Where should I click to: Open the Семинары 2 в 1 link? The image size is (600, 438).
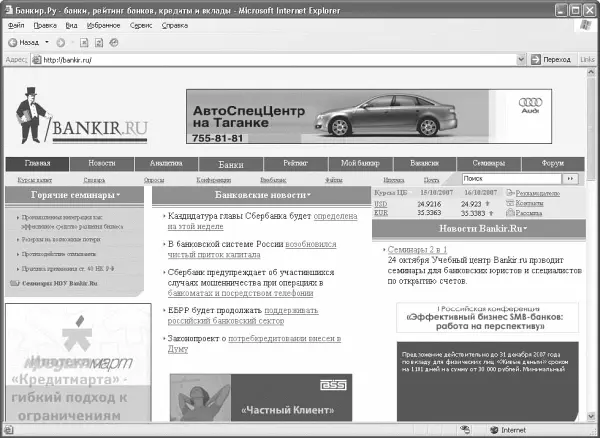click(417, 250)
